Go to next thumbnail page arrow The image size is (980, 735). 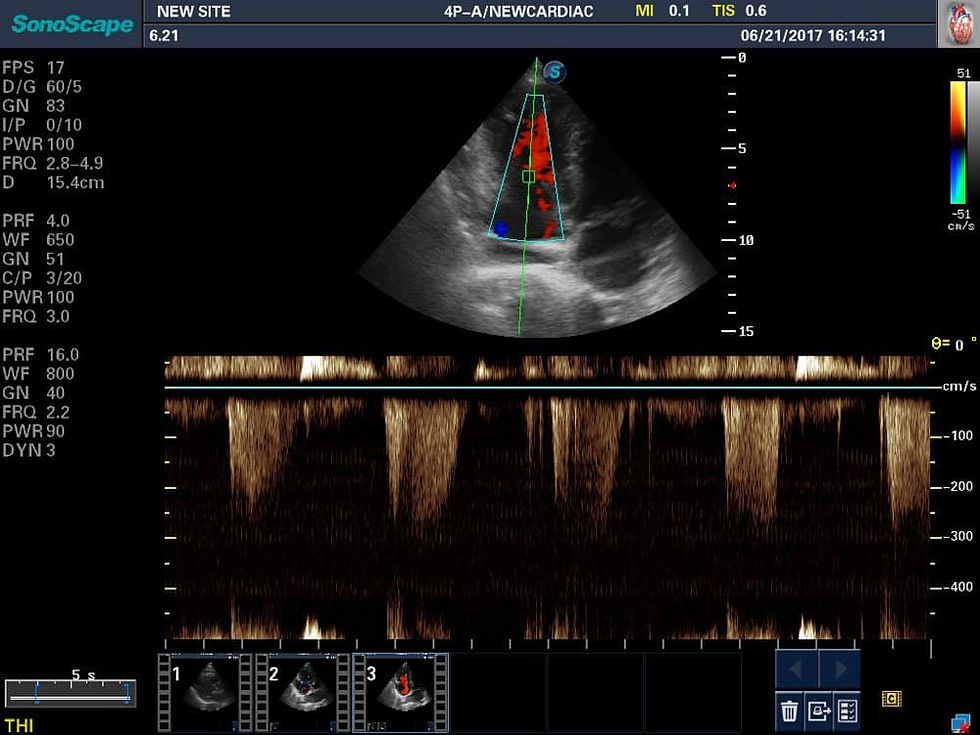tap(840, 669)
